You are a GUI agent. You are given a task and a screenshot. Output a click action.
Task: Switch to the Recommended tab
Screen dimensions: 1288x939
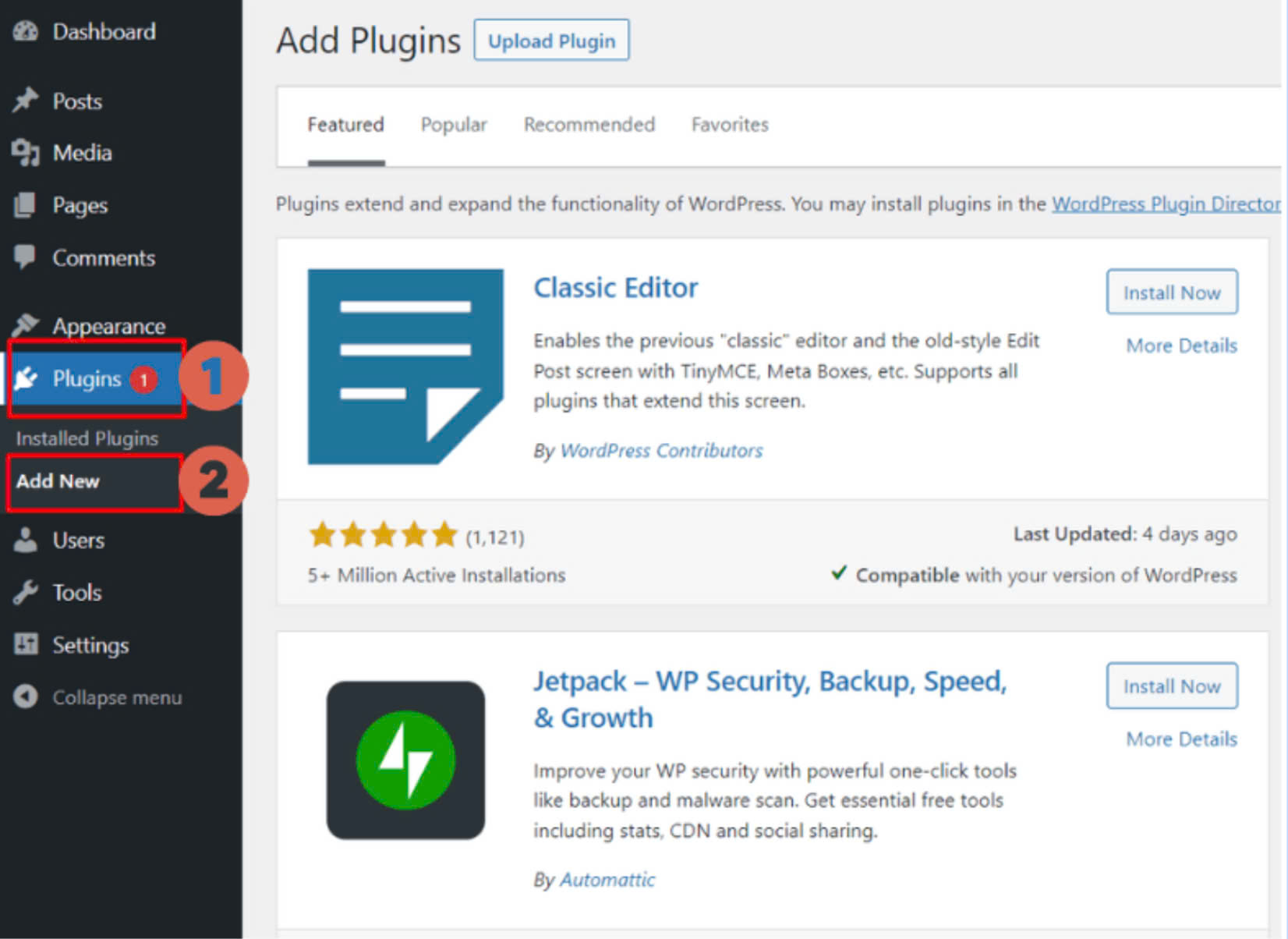pyautogui.click(x=589, y=125)
